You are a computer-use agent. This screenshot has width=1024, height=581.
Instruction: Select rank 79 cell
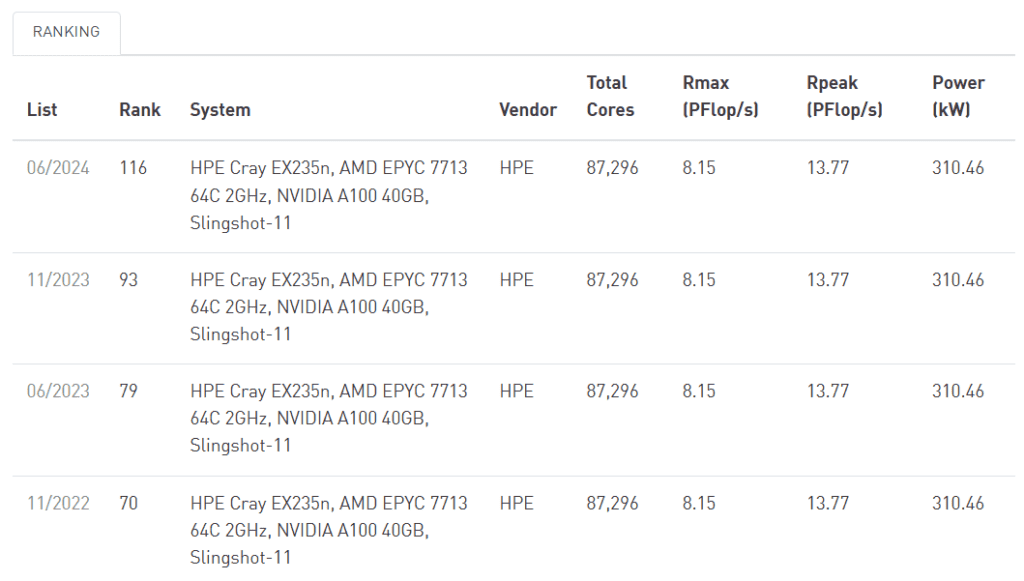(x=129, y=391)
